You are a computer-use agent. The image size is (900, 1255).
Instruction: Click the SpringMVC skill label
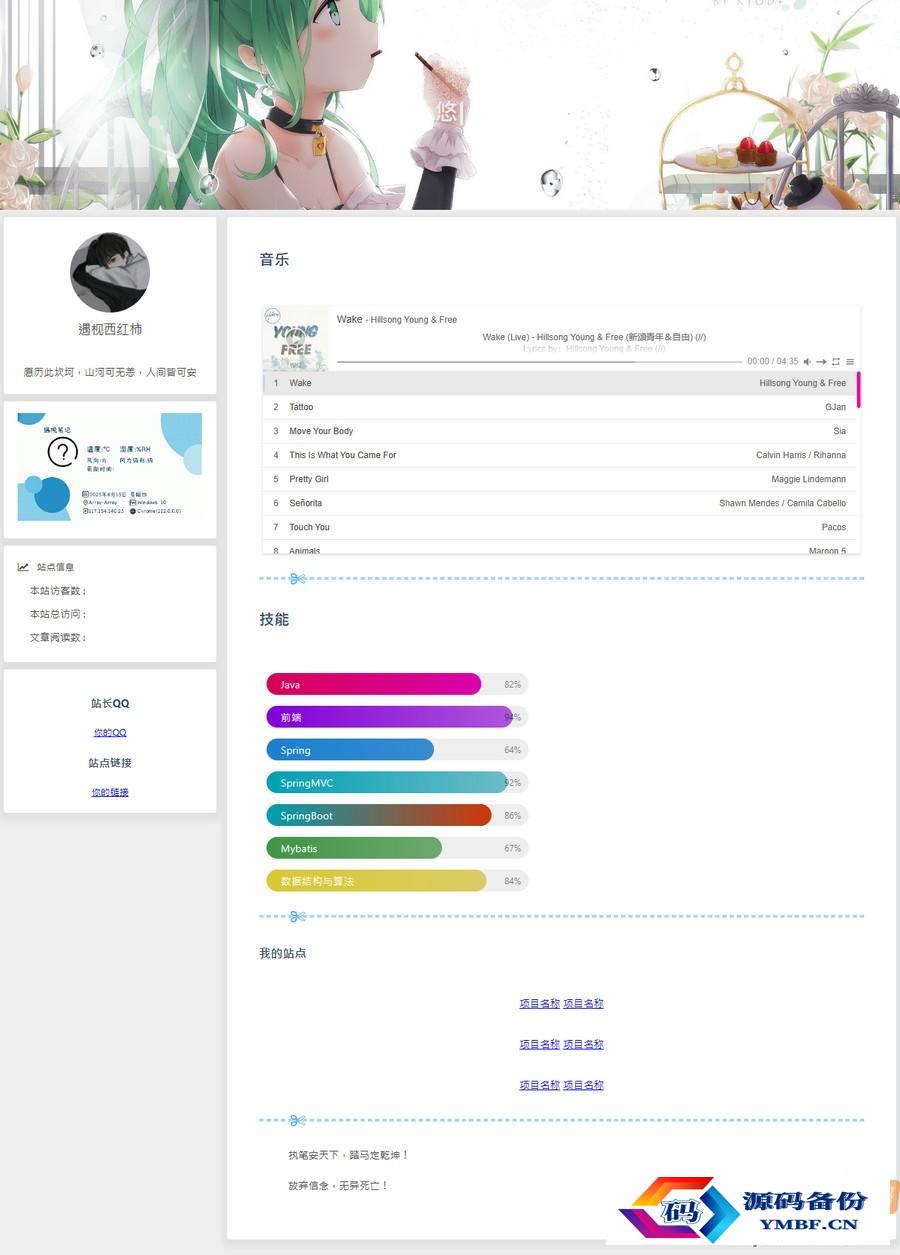pos(307,783)
